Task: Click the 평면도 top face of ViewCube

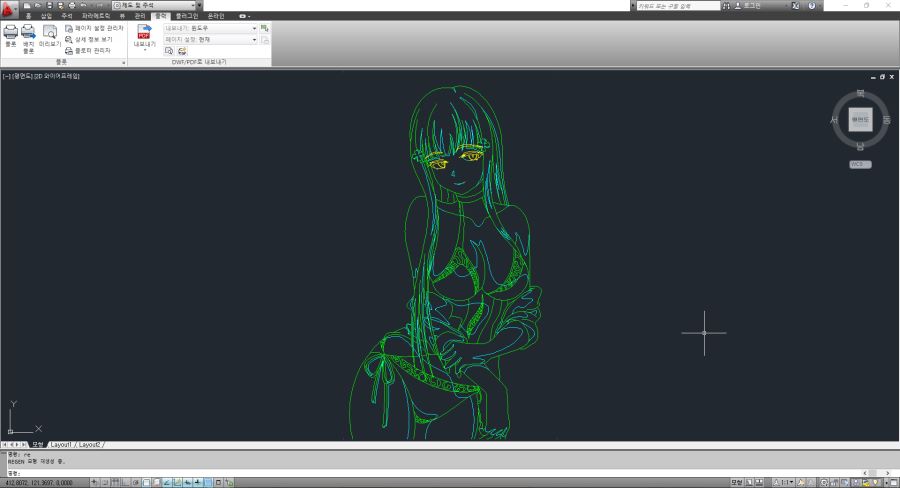Action: tap(860, 119)
